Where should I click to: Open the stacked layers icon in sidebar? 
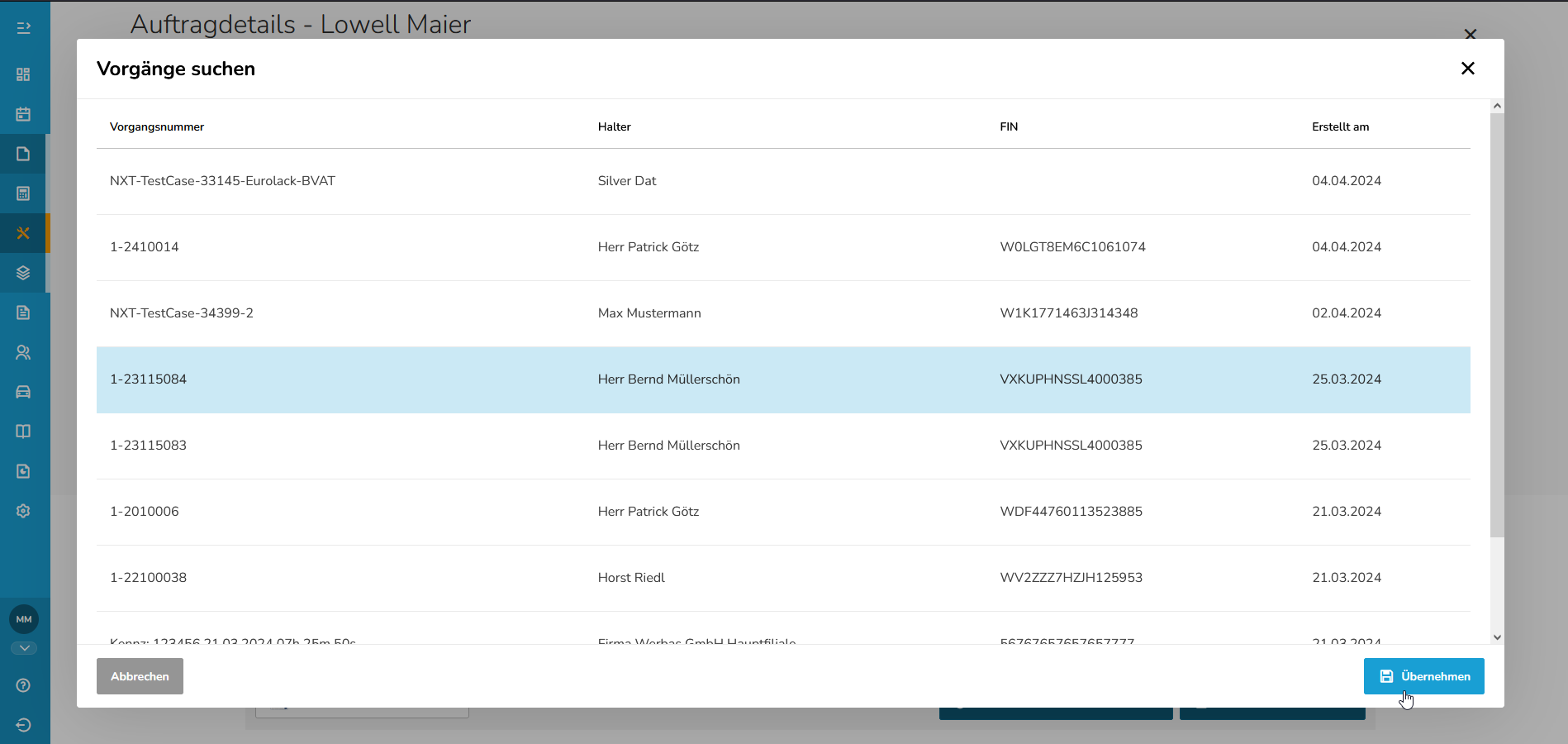click(23, 273)
